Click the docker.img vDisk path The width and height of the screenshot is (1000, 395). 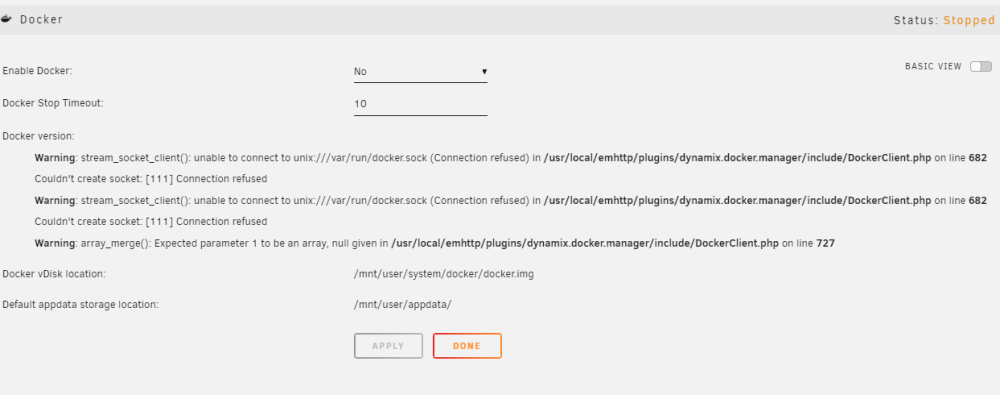[x=444, y=274]
